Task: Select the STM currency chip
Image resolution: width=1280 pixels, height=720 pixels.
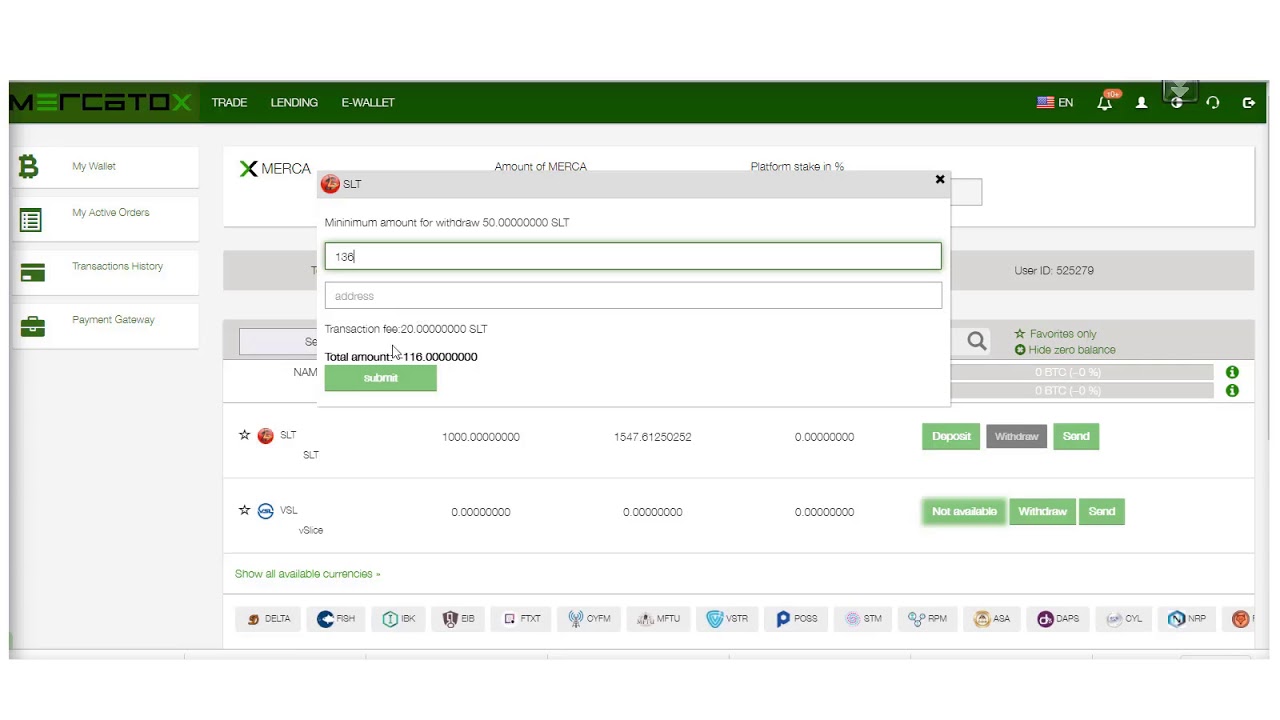Action: coord(864,619)
